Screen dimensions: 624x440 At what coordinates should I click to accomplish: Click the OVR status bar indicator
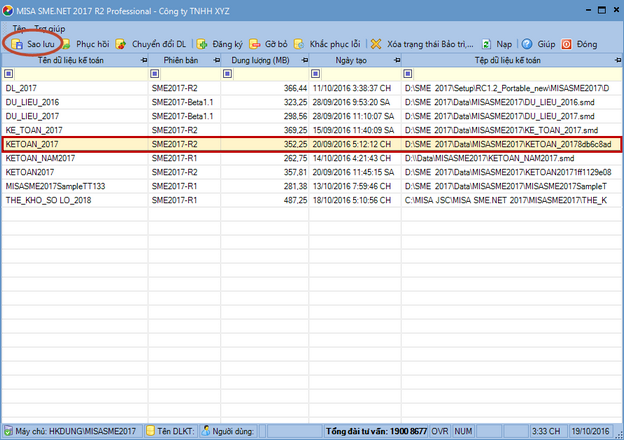[x=440, y=431]
